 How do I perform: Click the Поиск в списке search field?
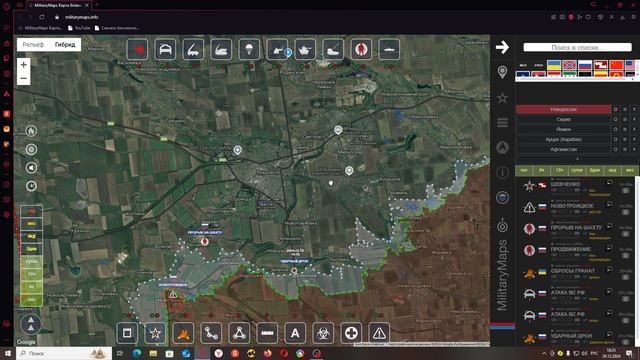[x=577, y=47]
